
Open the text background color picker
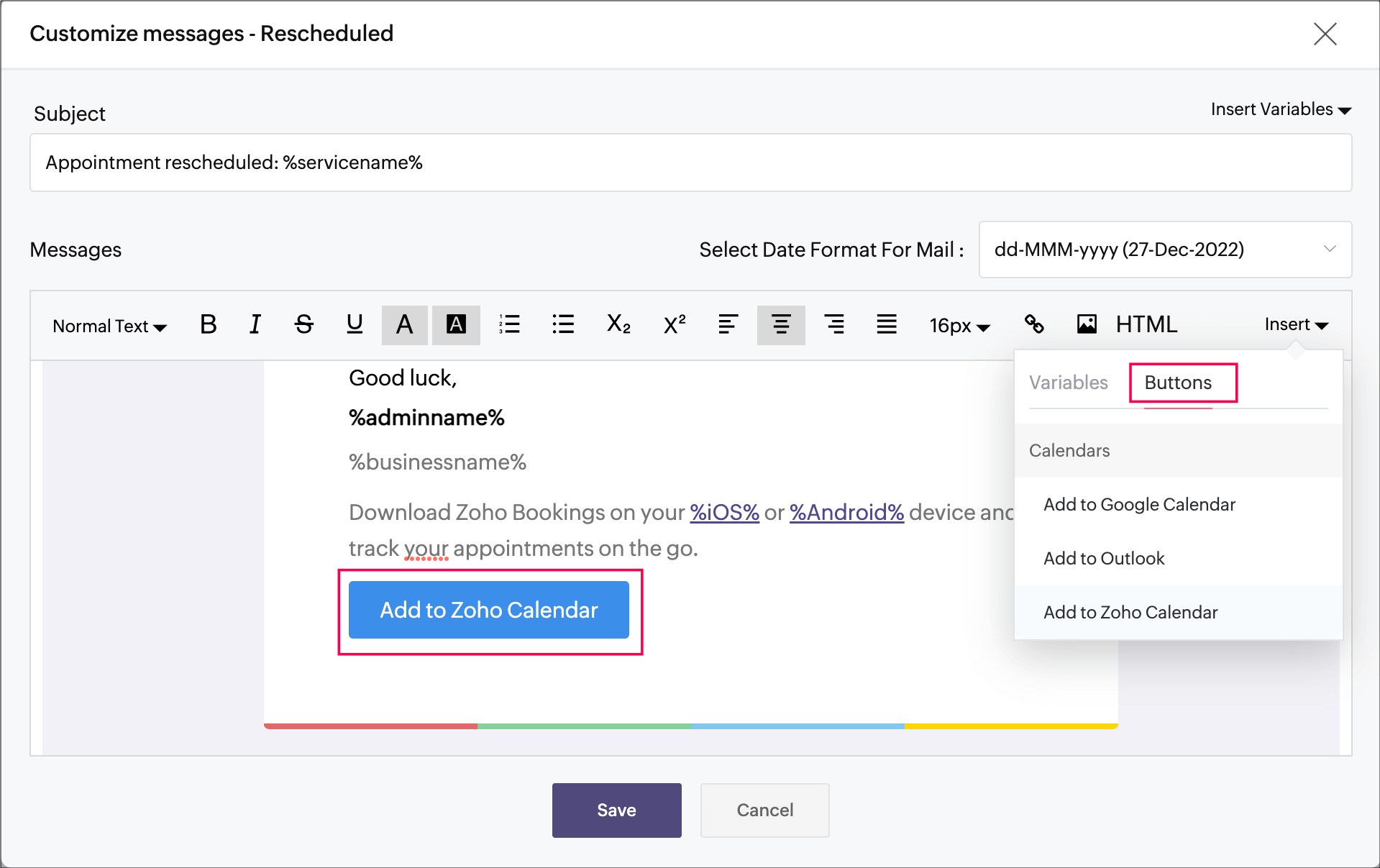coord(456,325)
